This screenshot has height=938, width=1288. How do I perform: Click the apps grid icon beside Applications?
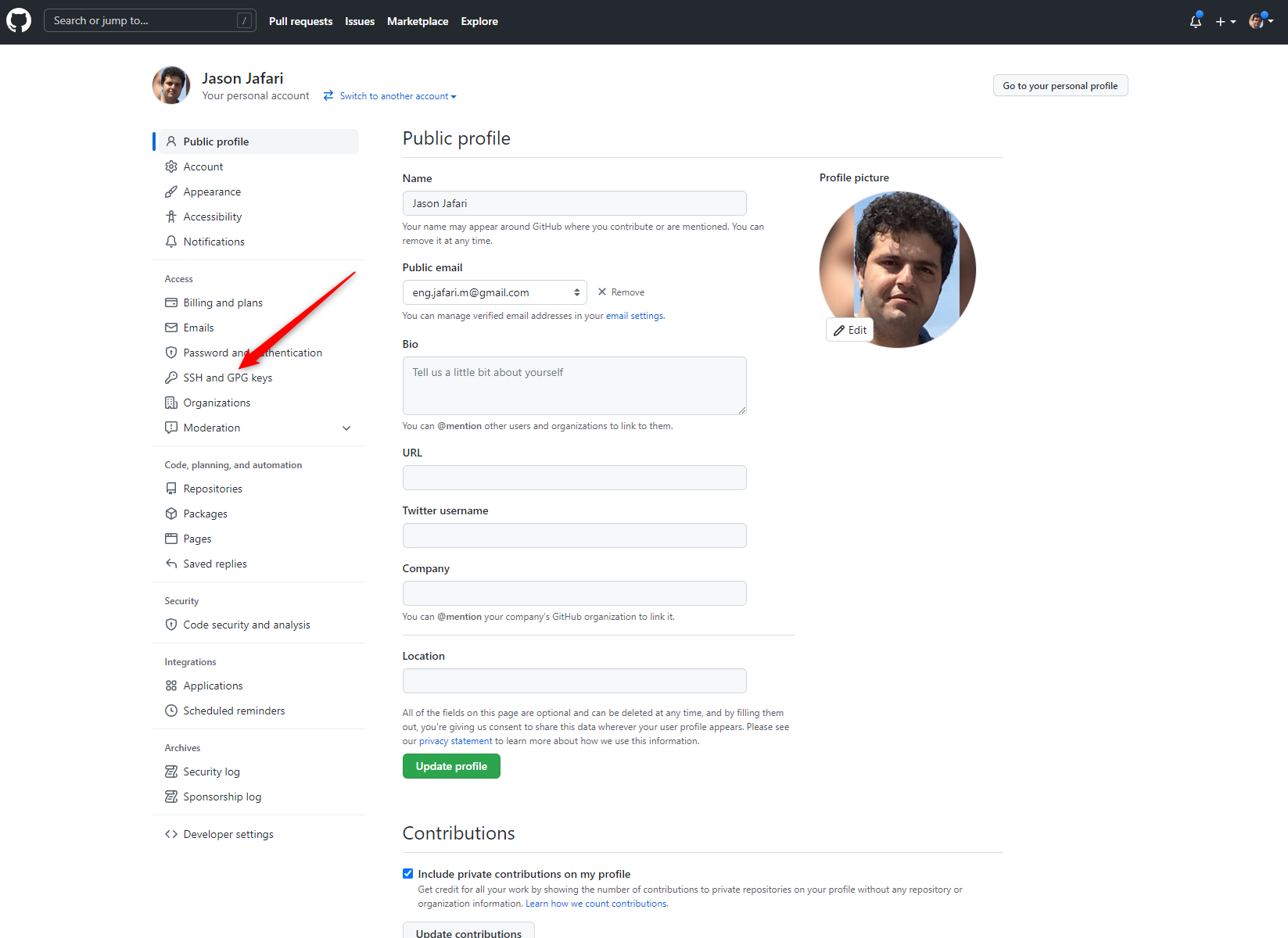click(171, 686)
